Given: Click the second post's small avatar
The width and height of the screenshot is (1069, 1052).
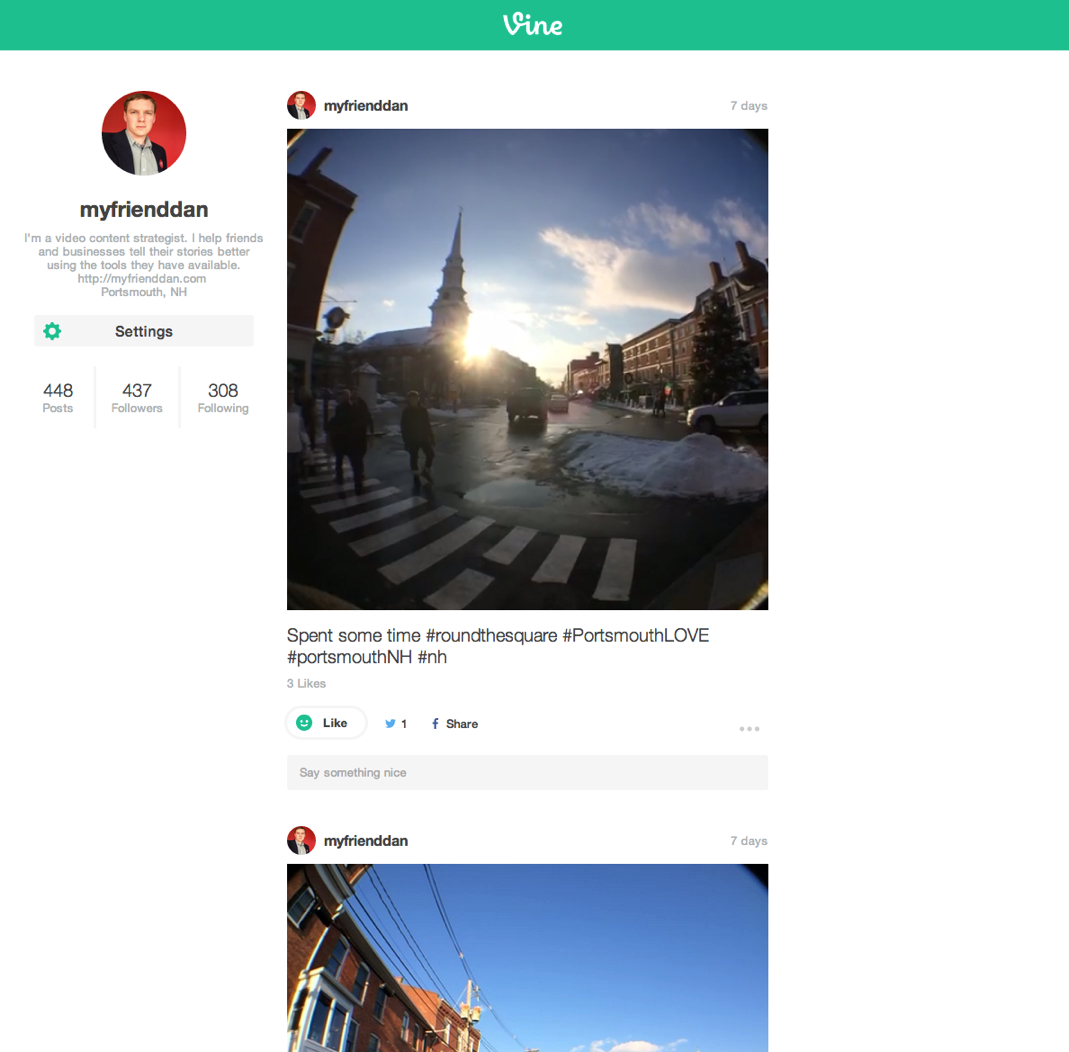Looking at the screenshot, I should [301, 841].
